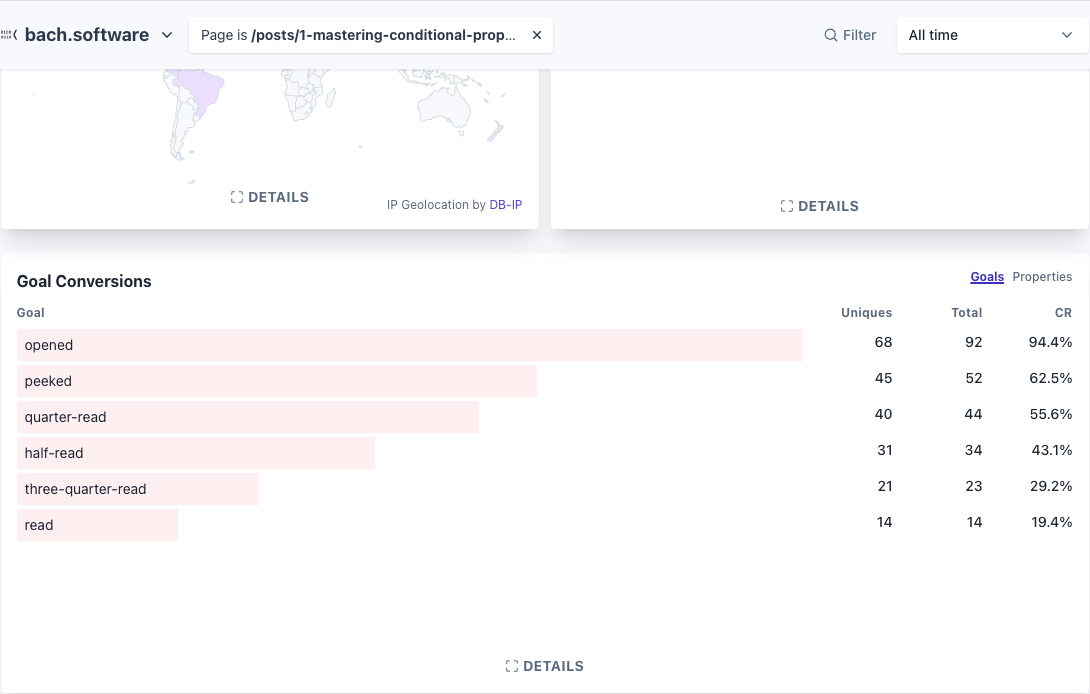The height and width of the screenshot is (694, 1090).
Task: Open map DETAILS expand icon
Action: 237,197
